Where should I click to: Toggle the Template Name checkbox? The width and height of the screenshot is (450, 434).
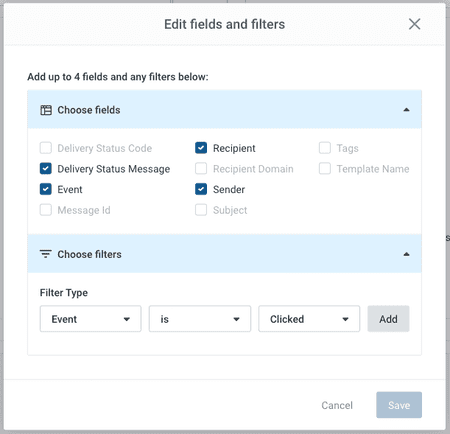pos(325,169)
